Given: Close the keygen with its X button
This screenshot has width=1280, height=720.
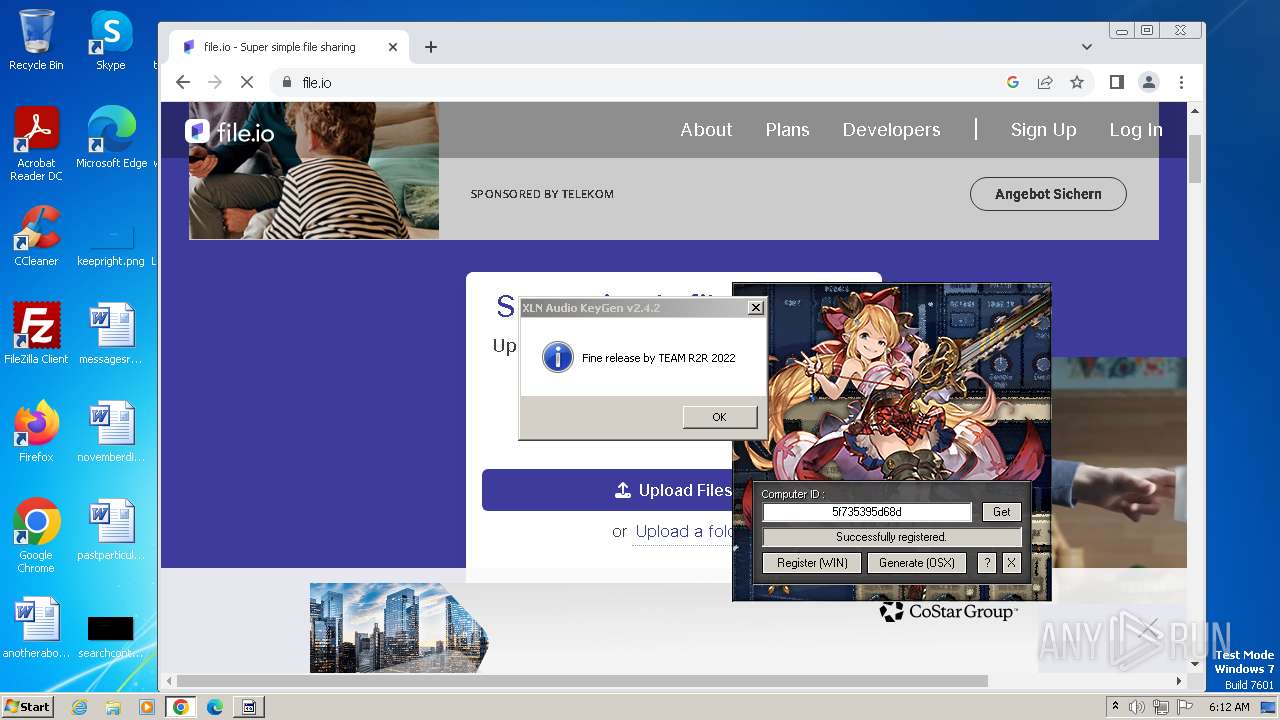Looking at the screenshot, I should (x=1011, y=563).
